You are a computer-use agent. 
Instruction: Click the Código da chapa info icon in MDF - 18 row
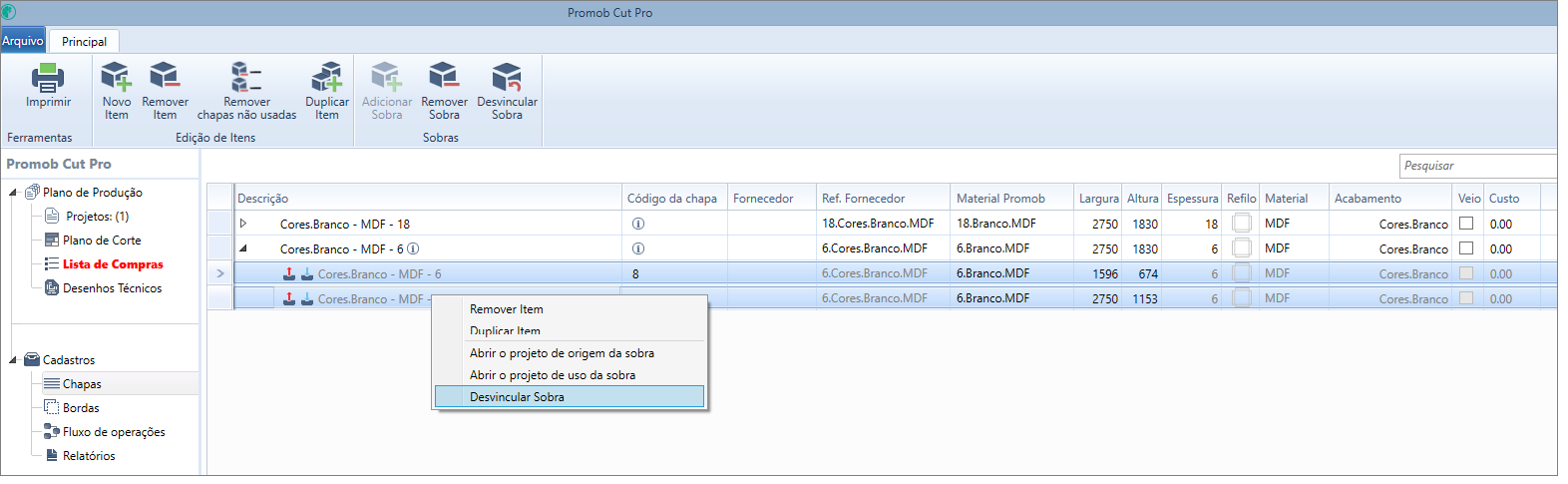[638, 224]
